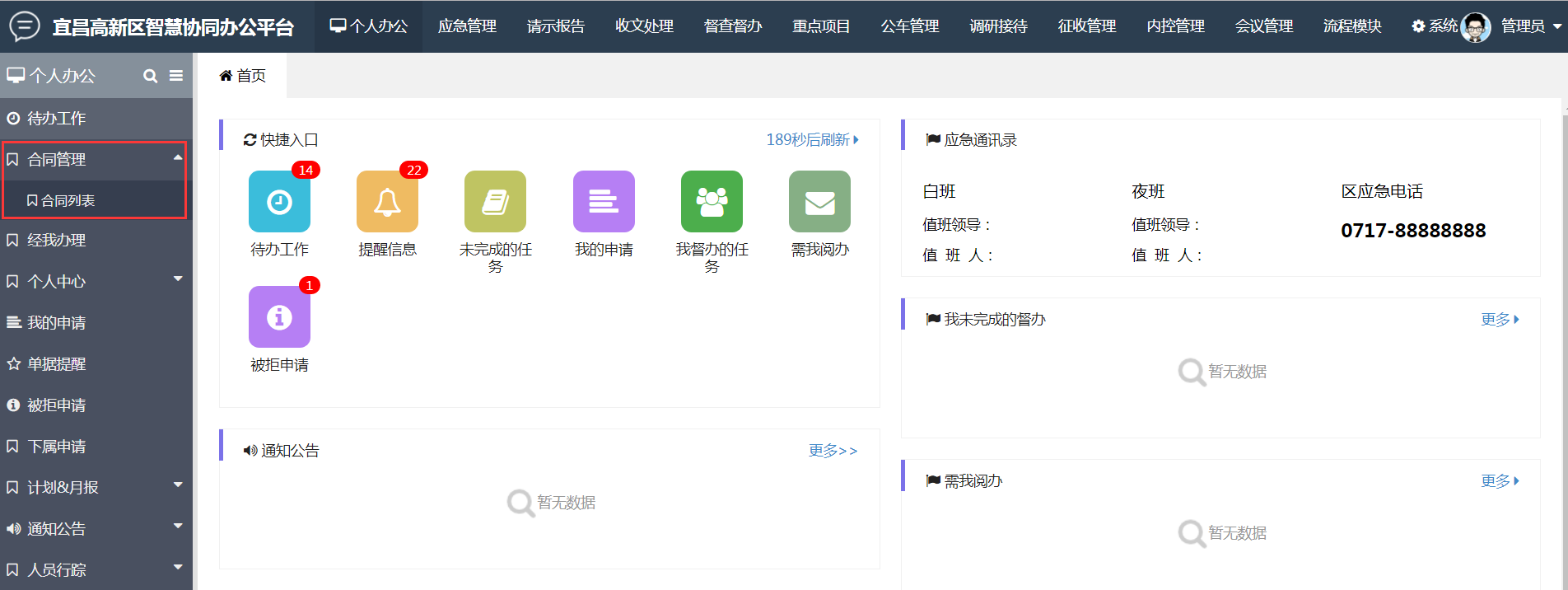Switch to the 会议管理 top menu
This screenshot has height=590, width=1568.
1264,26
